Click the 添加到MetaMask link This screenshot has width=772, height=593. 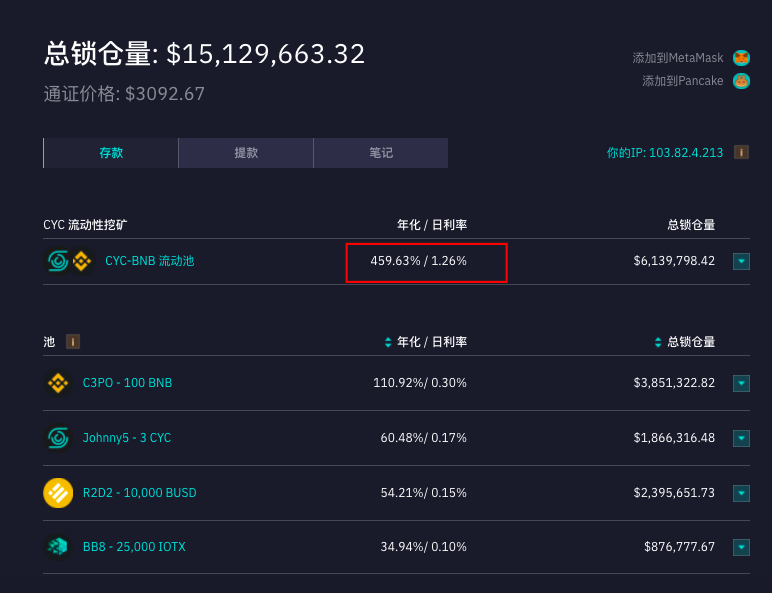(677, 58)
